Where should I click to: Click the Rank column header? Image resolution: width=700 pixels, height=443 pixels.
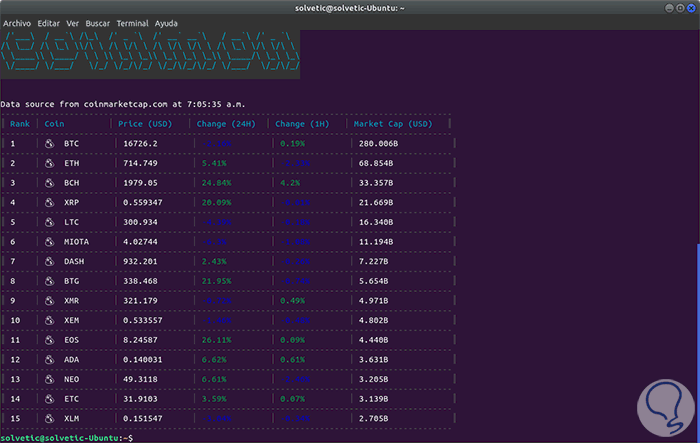click(x=20, y=124)
